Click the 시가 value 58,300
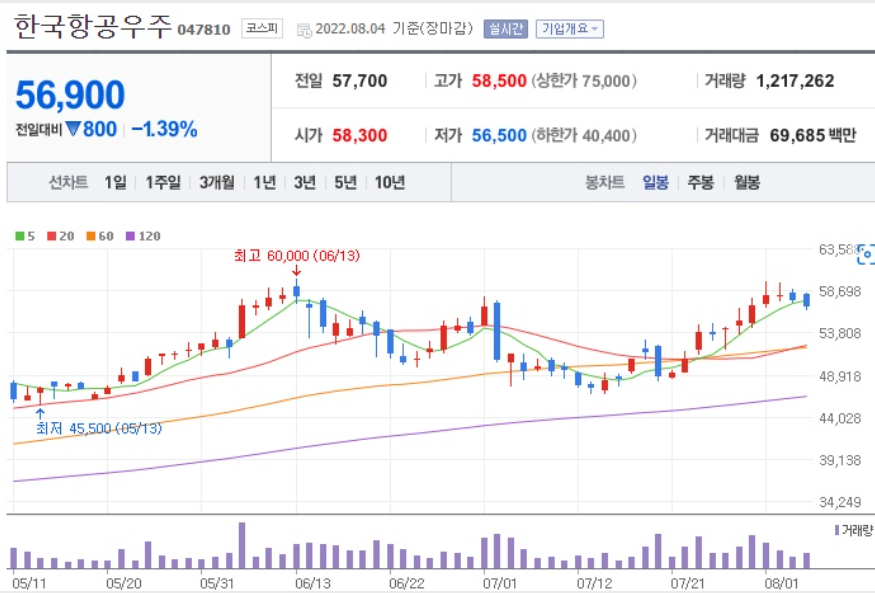Viewport: 875px width, 593px height. coord(359,135)
